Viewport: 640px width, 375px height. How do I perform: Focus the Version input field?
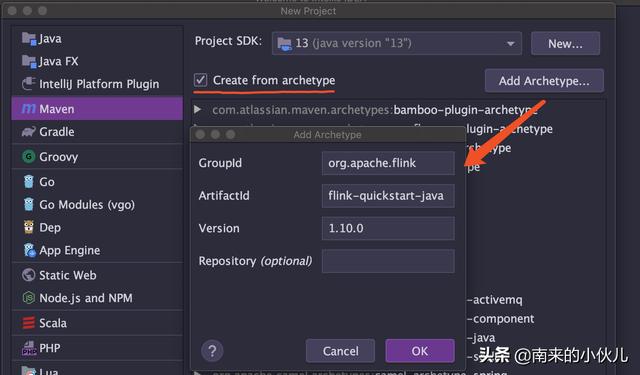388,228
